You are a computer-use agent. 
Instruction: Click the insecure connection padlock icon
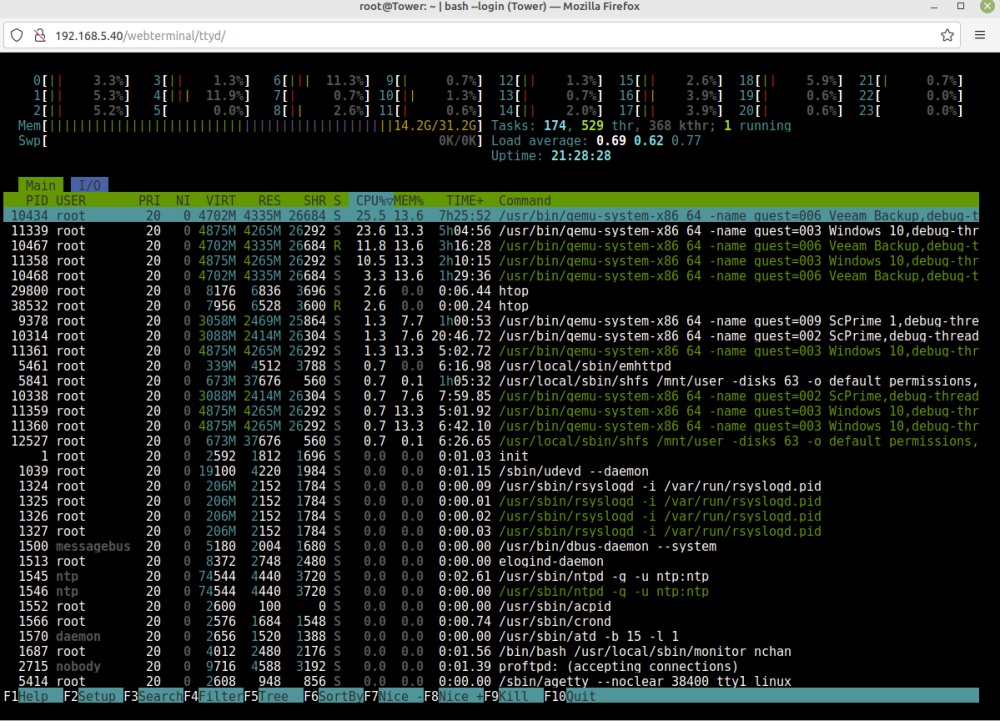pyautogui.click(x=40, y=35)
